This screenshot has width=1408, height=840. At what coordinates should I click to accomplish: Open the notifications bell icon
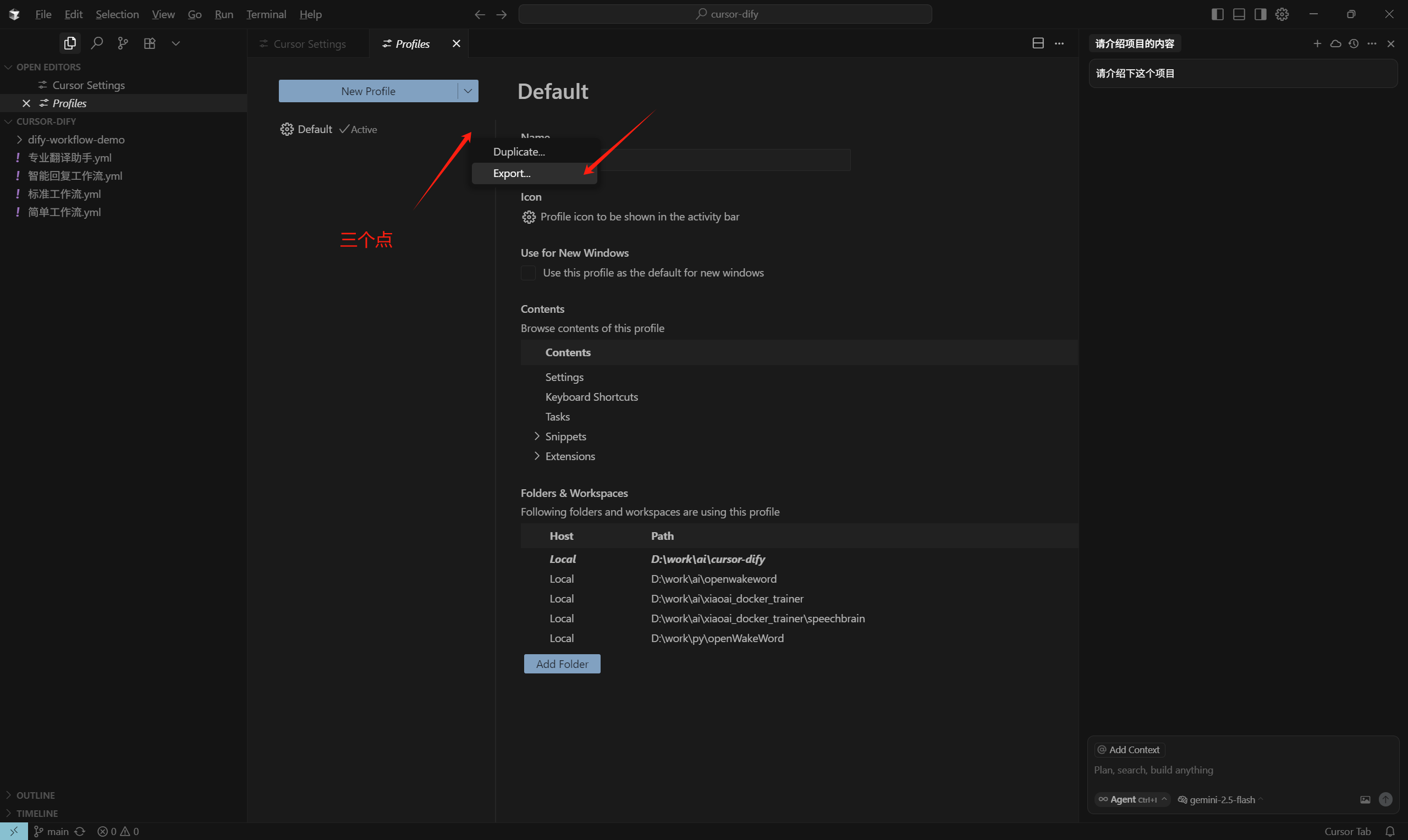(x=1389, y=831)
